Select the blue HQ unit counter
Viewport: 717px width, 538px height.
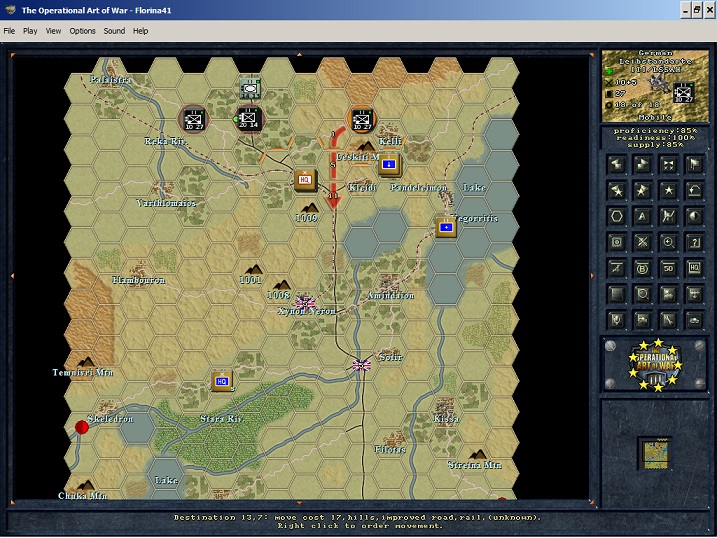222,381
